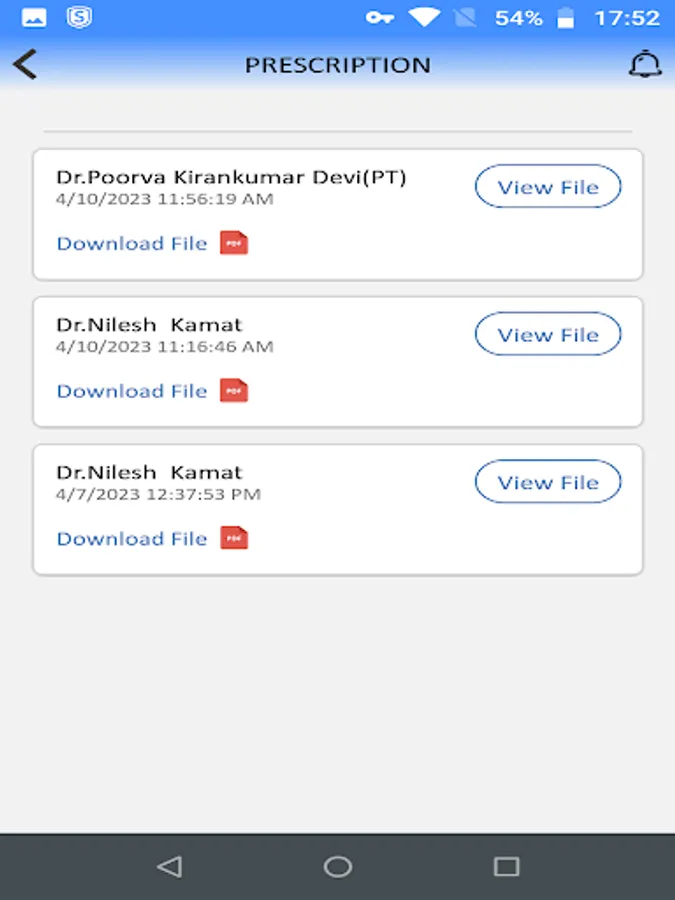Tap PDF icon for Dr.Poorva's prescription
This screenshot has width=675, height=900.
pyautogui.click(x=234, y=243)
